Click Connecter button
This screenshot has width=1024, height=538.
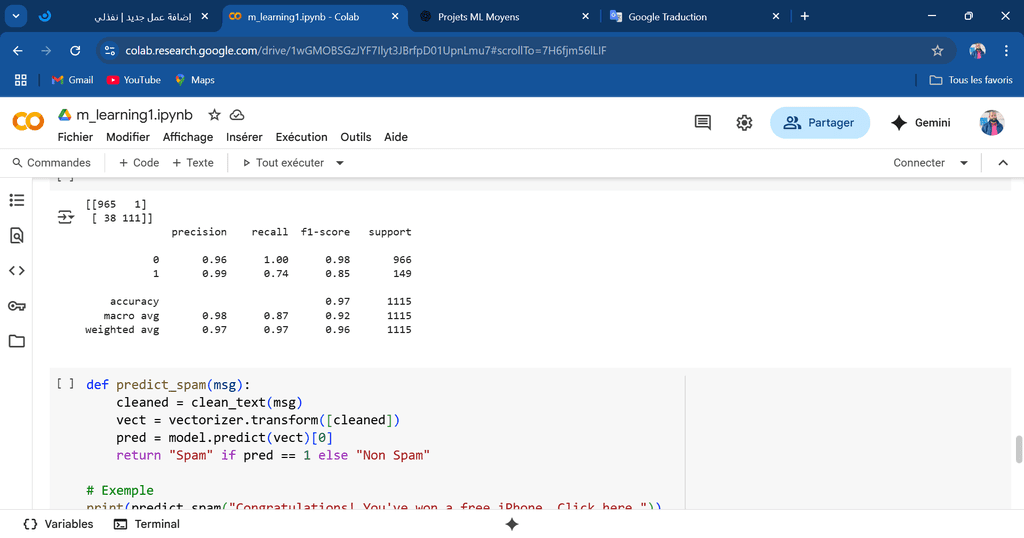pyautogui.click(x=919, y=163)
